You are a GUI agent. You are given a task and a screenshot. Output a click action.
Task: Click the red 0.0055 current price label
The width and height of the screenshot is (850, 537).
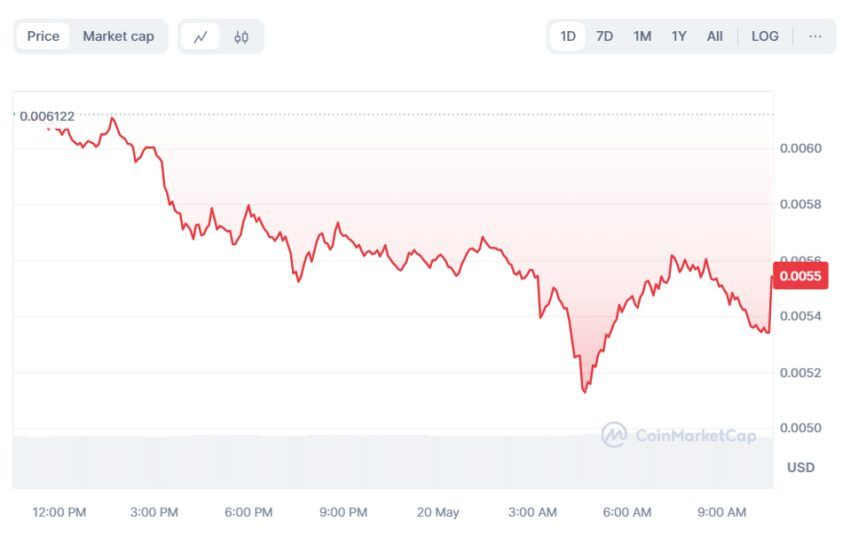click(x=800, y=276)
